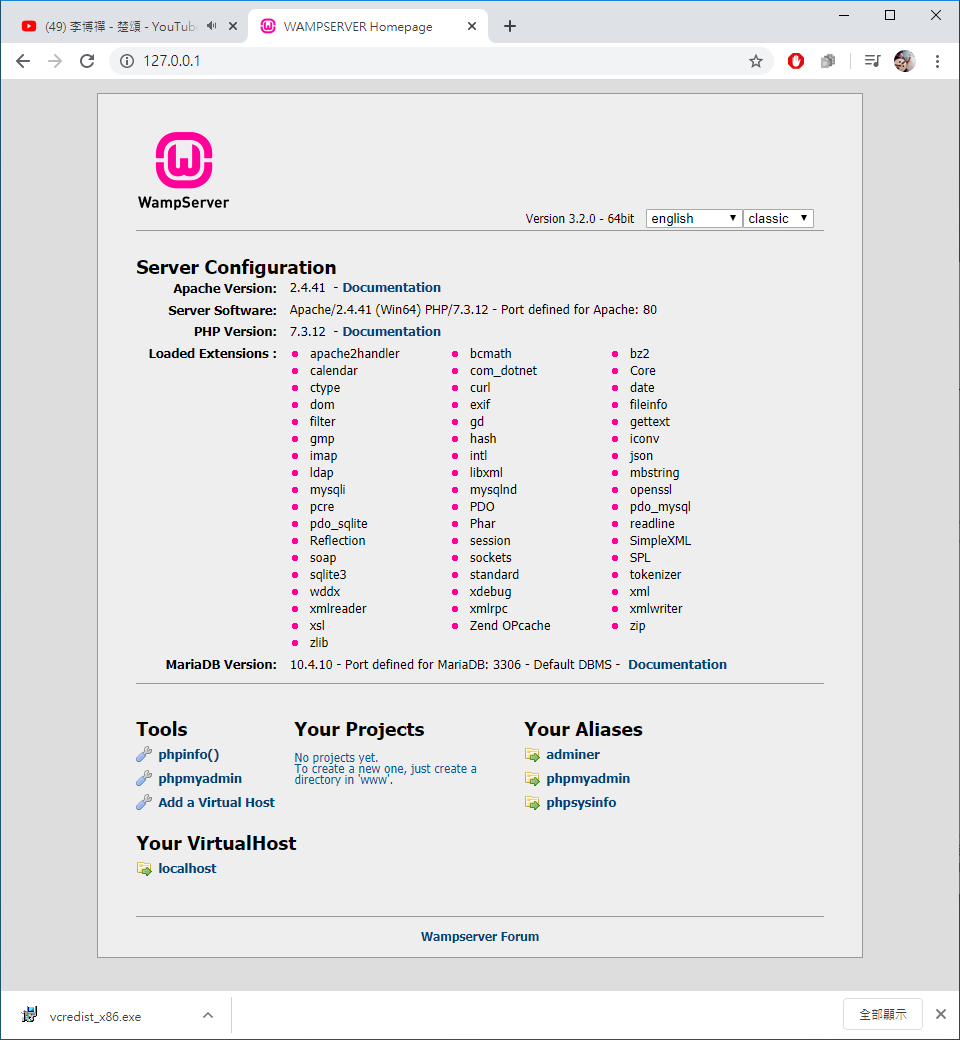Click Add a Virtual Host link

(x=216, y=802)
